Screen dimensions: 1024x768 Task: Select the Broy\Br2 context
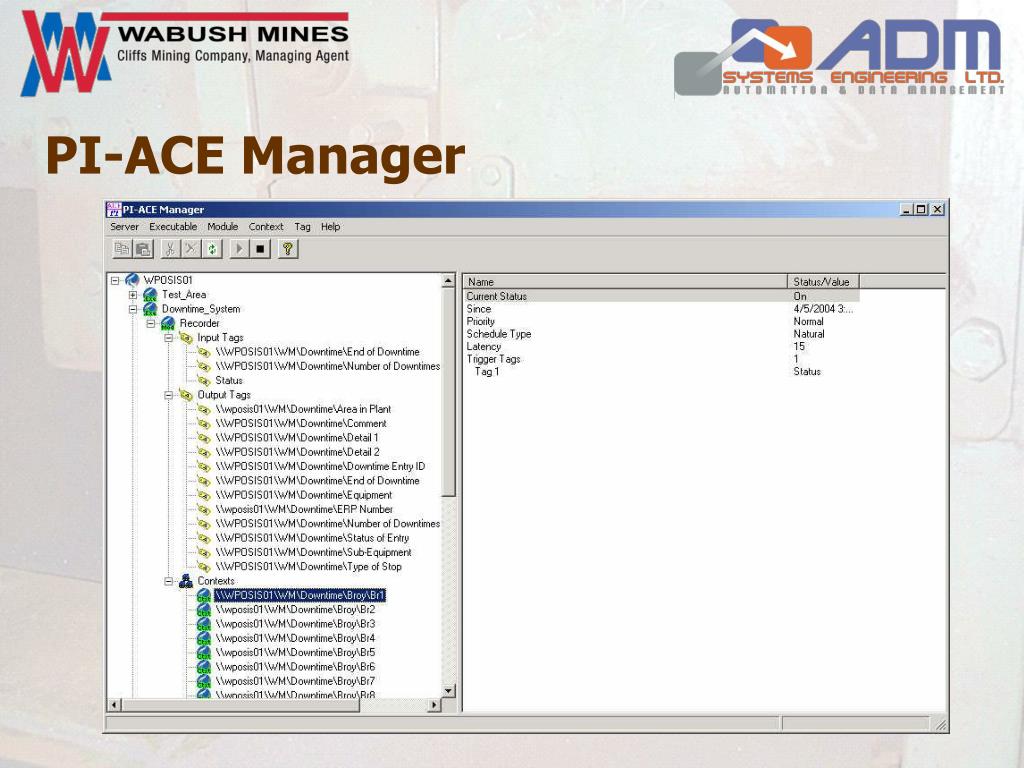[x=295, y=609]
